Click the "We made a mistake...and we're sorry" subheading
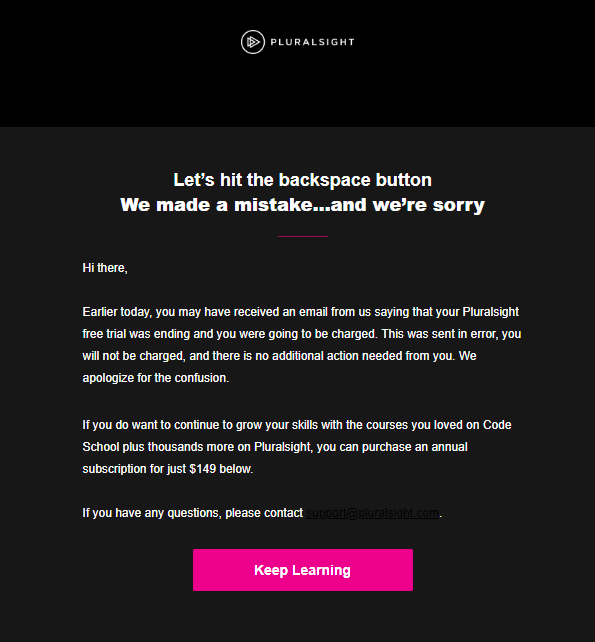 coord(302,205)
